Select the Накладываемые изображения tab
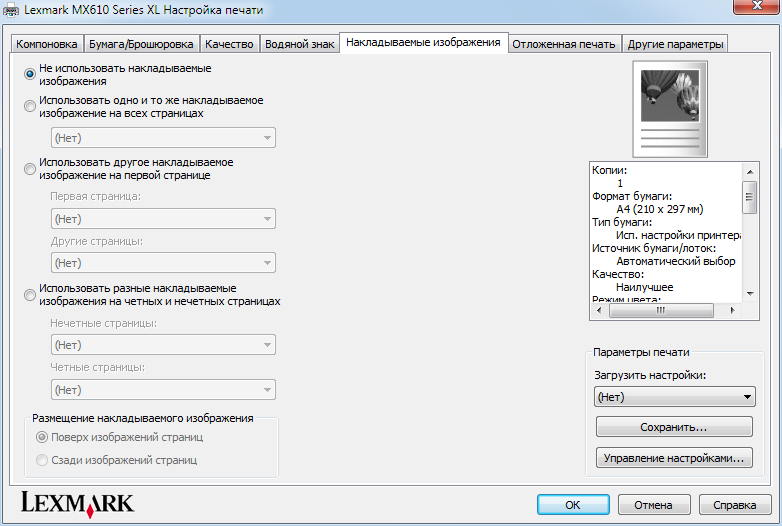Screen dimensions: 782x526 point(423,42)
